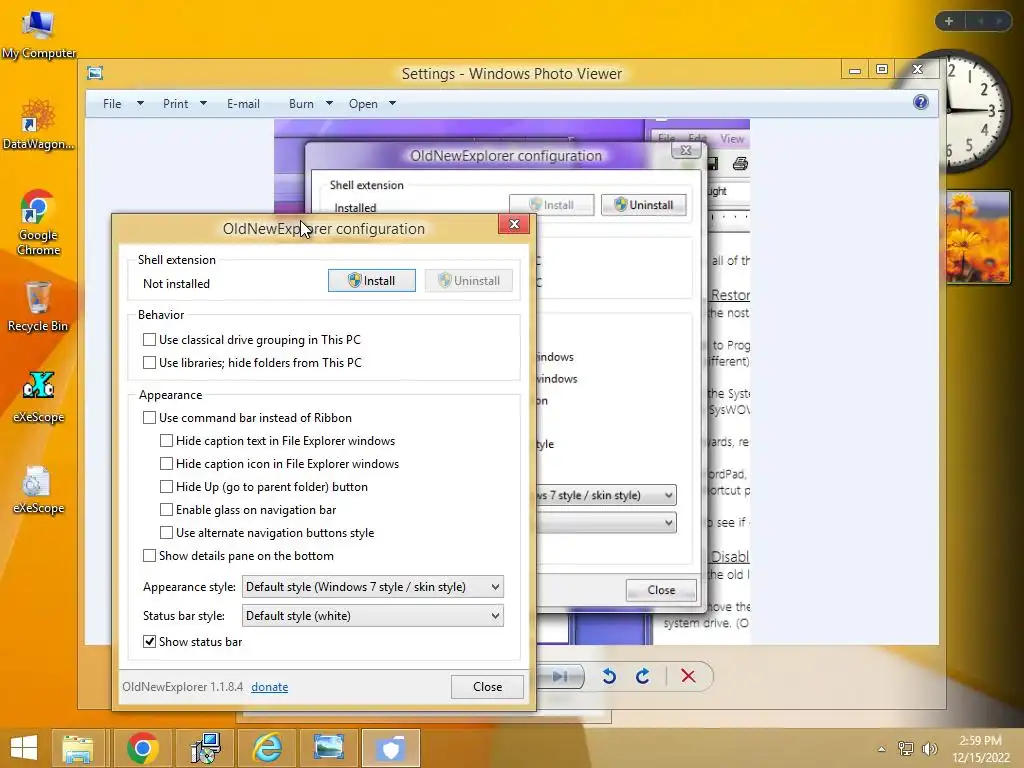Click E-mail in Photo Viewer toolbar
1024x768 pixels.
(243, 103)
